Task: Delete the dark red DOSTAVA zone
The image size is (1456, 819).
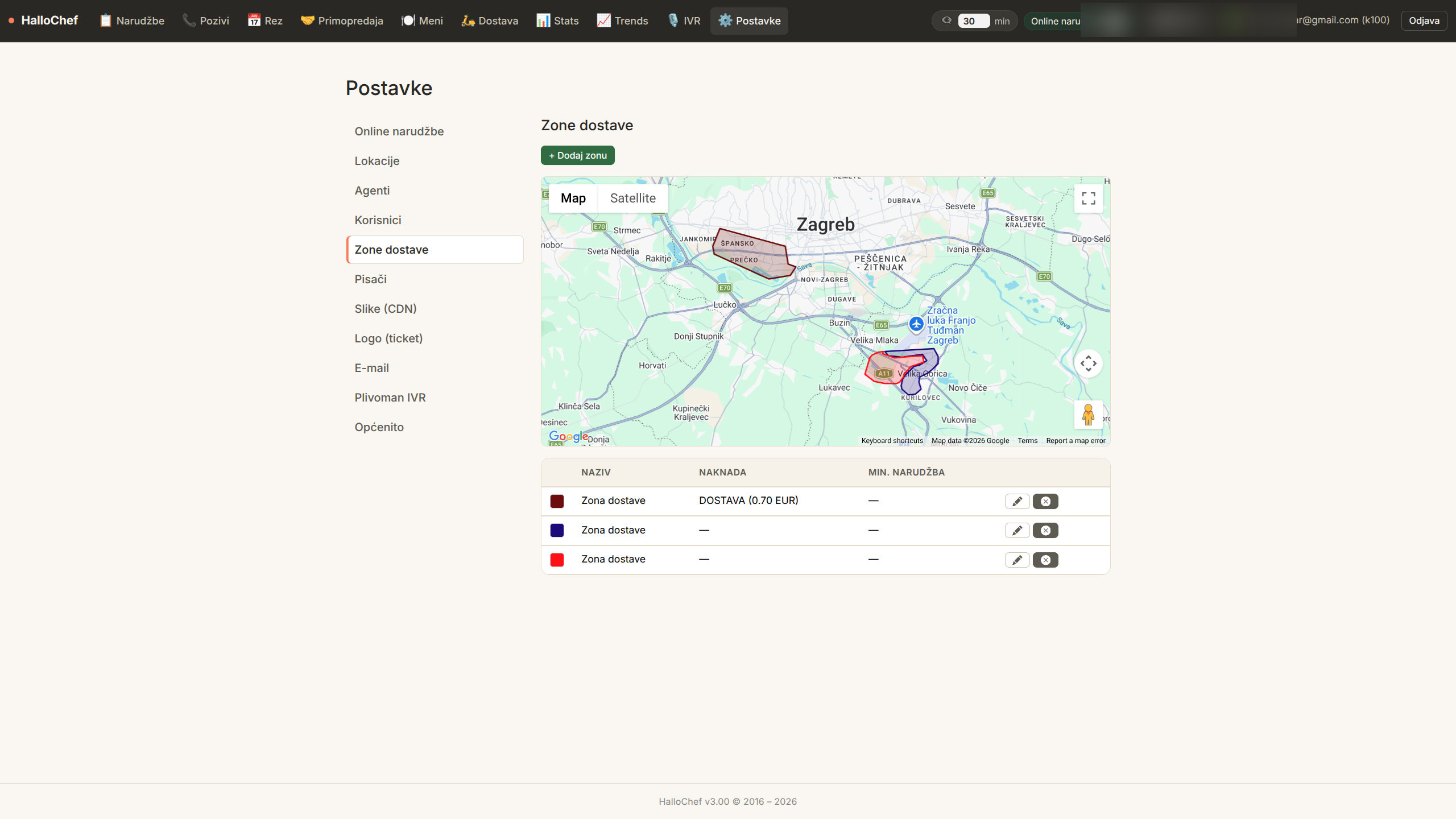Action: 1045,501
